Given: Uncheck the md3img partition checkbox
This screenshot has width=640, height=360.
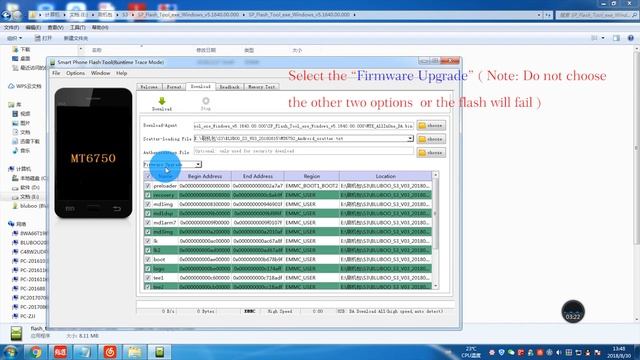Looking at the screenshot, I should click(x=148, y=232).
